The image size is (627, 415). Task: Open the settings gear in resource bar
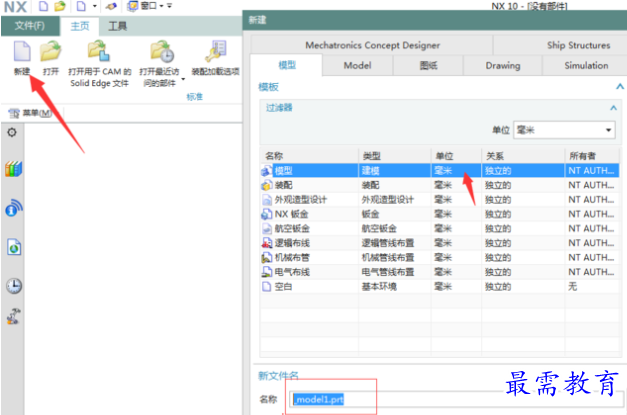tap(12, 132)
